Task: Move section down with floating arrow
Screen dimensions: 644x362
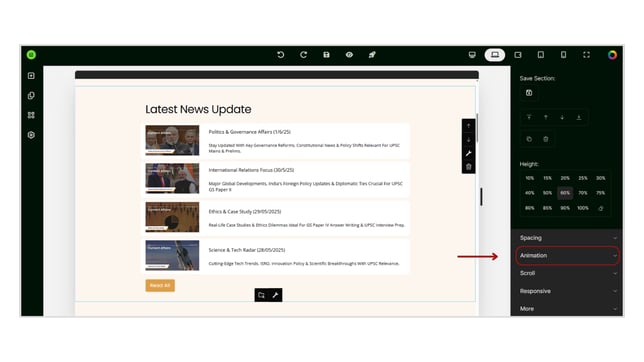Action: pyautogui.click(x=469, y=140)
